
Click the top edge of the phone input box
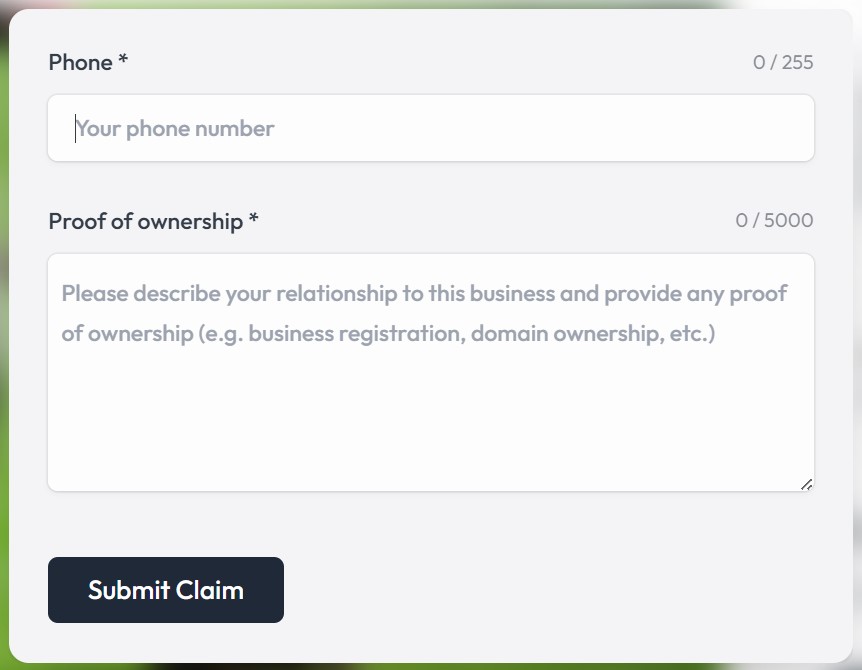click(x=430, y=98)
